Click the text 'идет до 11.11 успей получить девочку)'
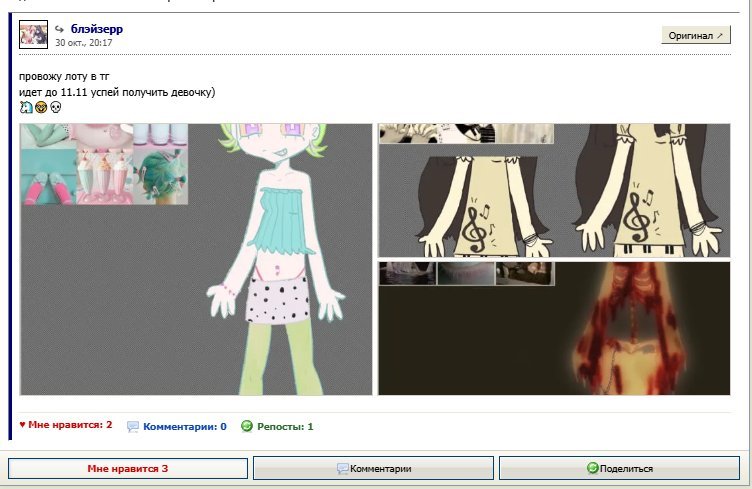The height and width of the screenshot is (489, 752). pyautogui.click(x=117, y=92)
